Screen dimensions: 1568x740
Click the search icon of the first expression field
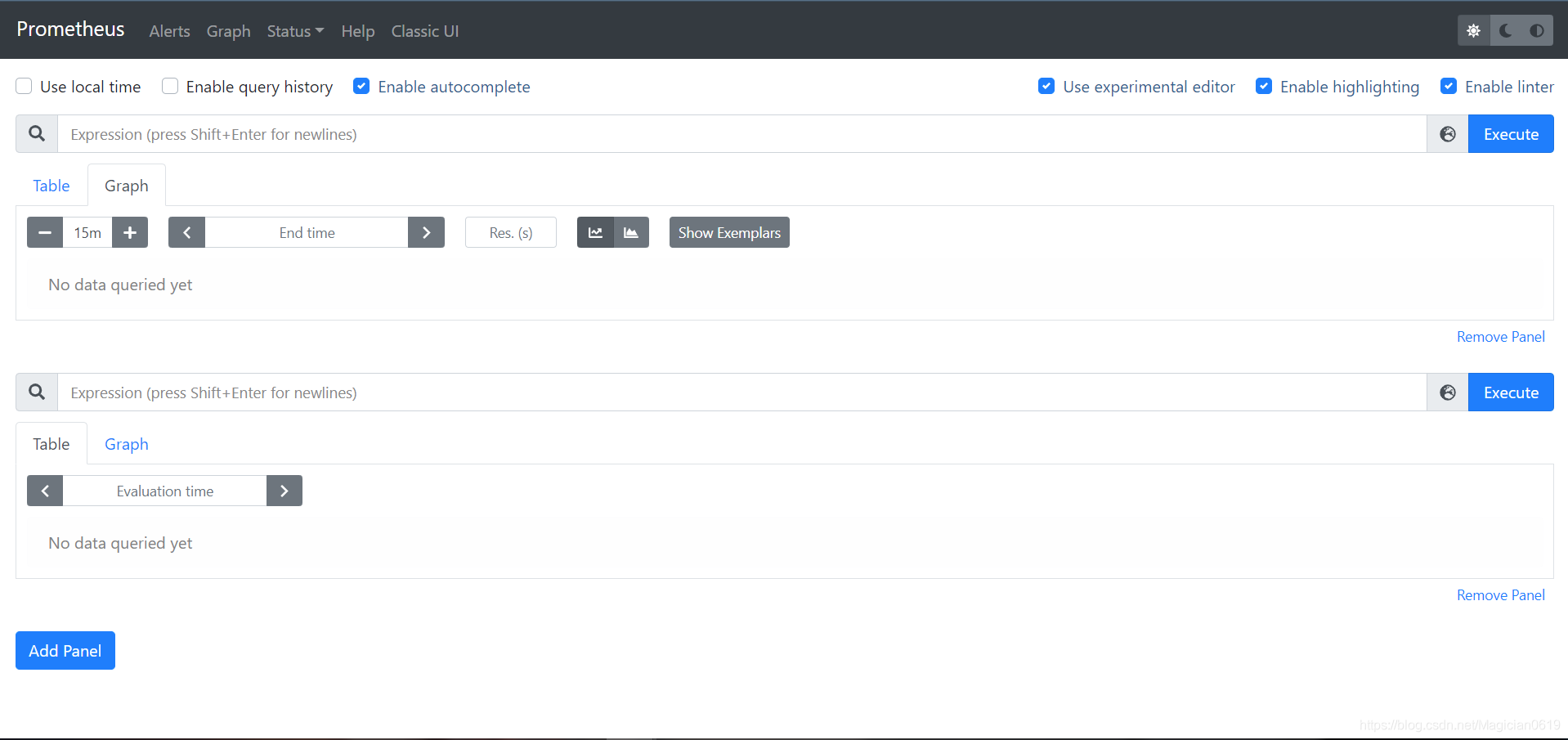(x=37, y=134)
